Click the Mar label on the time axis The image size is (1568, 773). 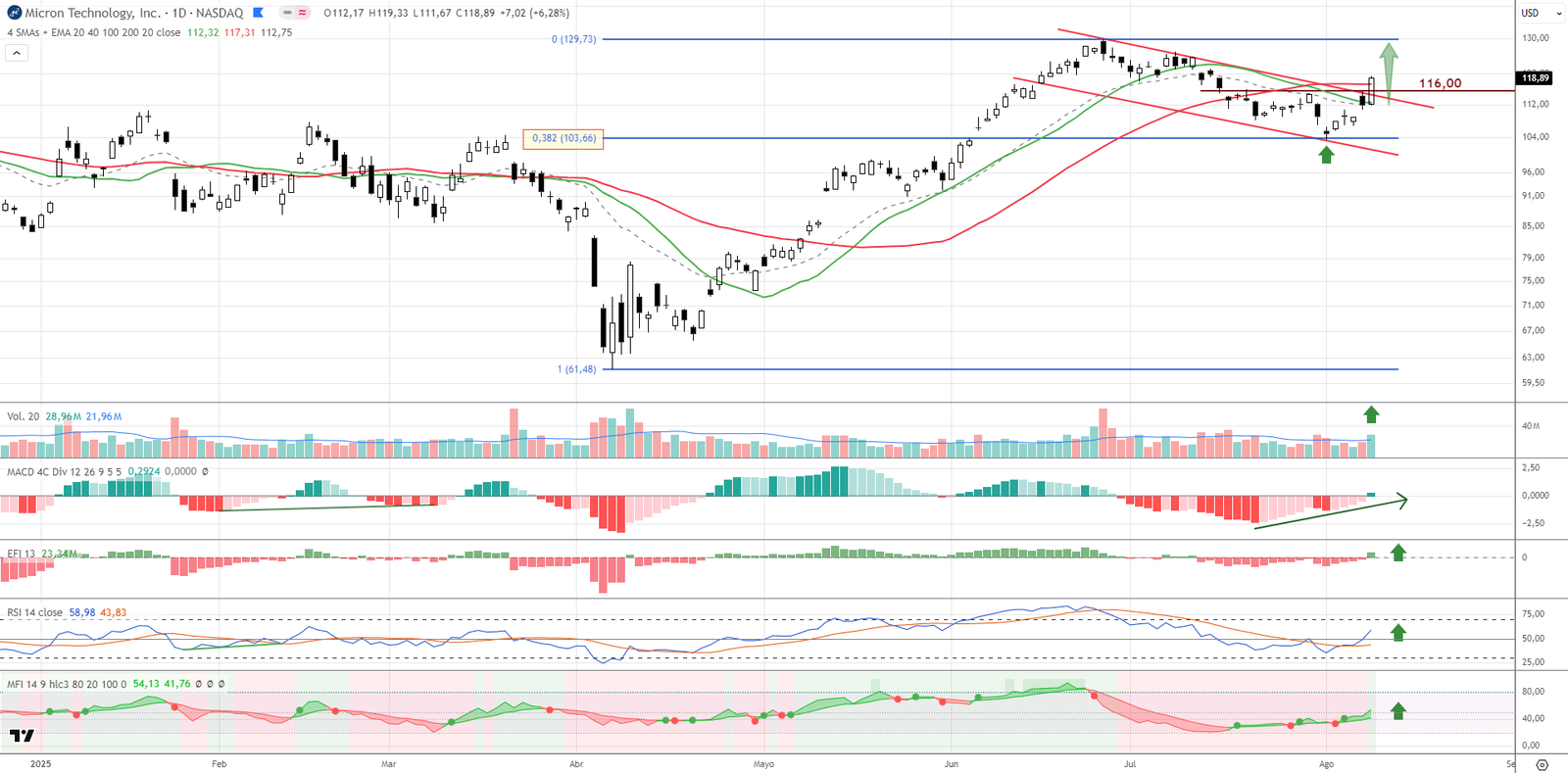(x=389, y=764)
